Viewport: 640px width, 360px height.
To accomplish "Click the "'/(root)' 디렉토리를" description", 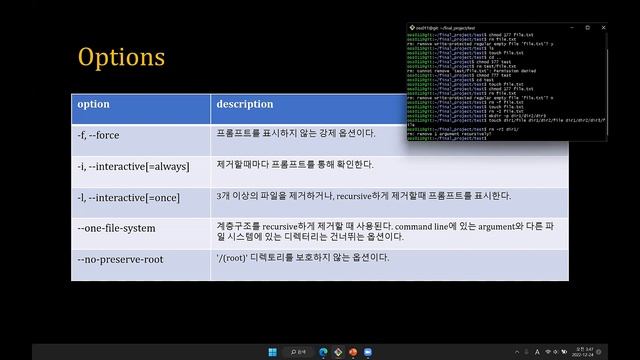I will [302, 258].
